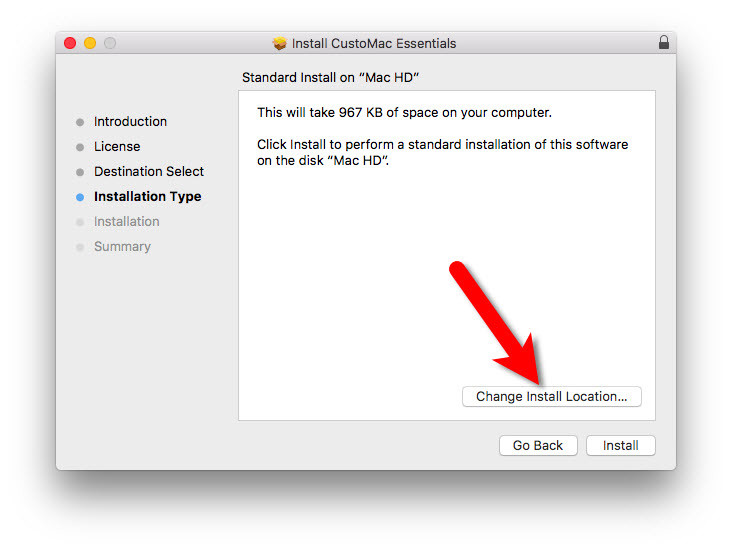
Task: Select Destination Select step
Action: (x=149, y=171)
